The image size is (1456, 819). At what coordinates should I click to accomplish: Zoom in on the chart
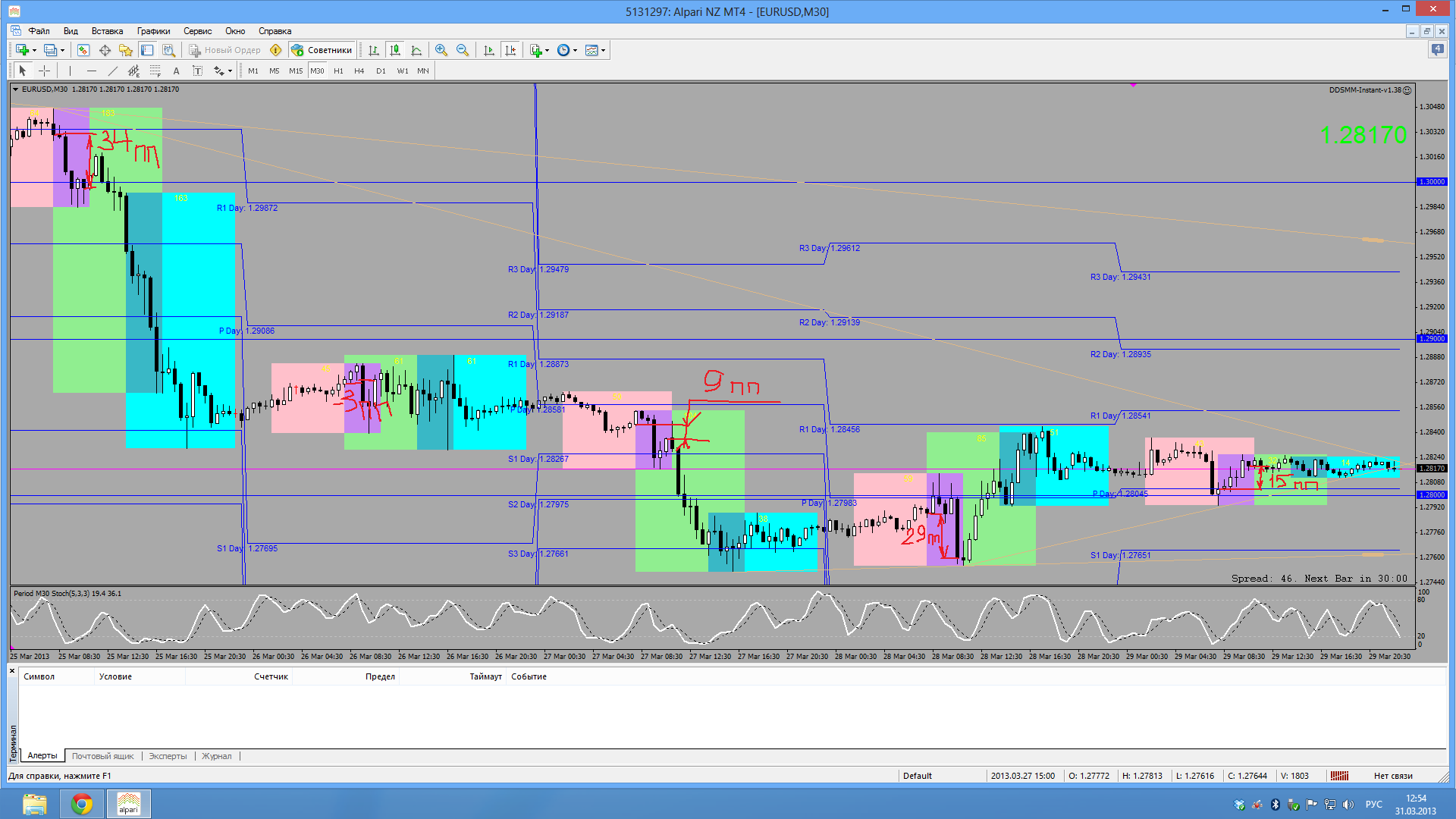[441, 50]
